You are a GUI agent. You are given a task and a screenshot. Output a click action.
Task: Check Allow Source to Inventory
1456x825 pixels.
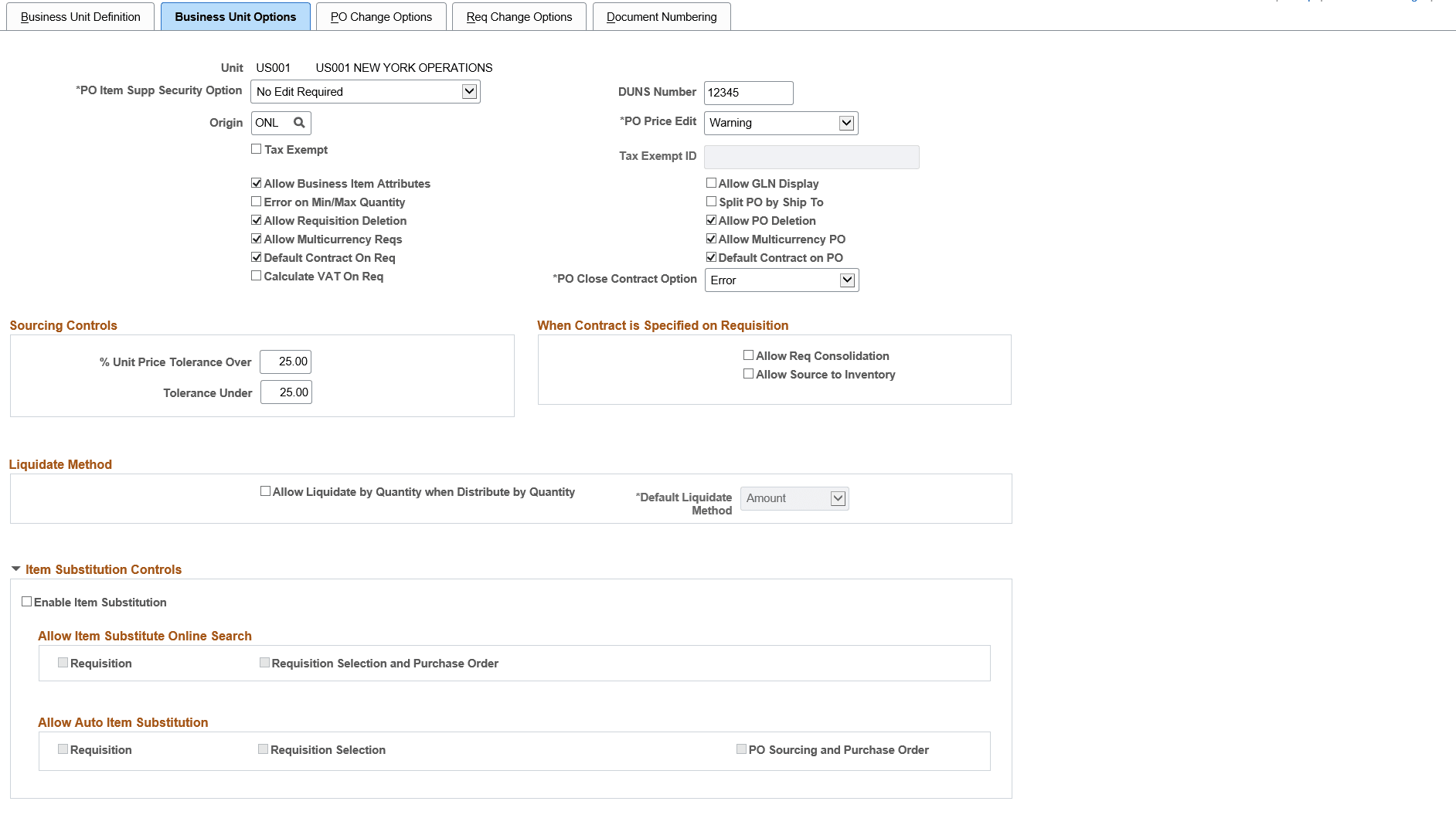click(x=747, y=373)
